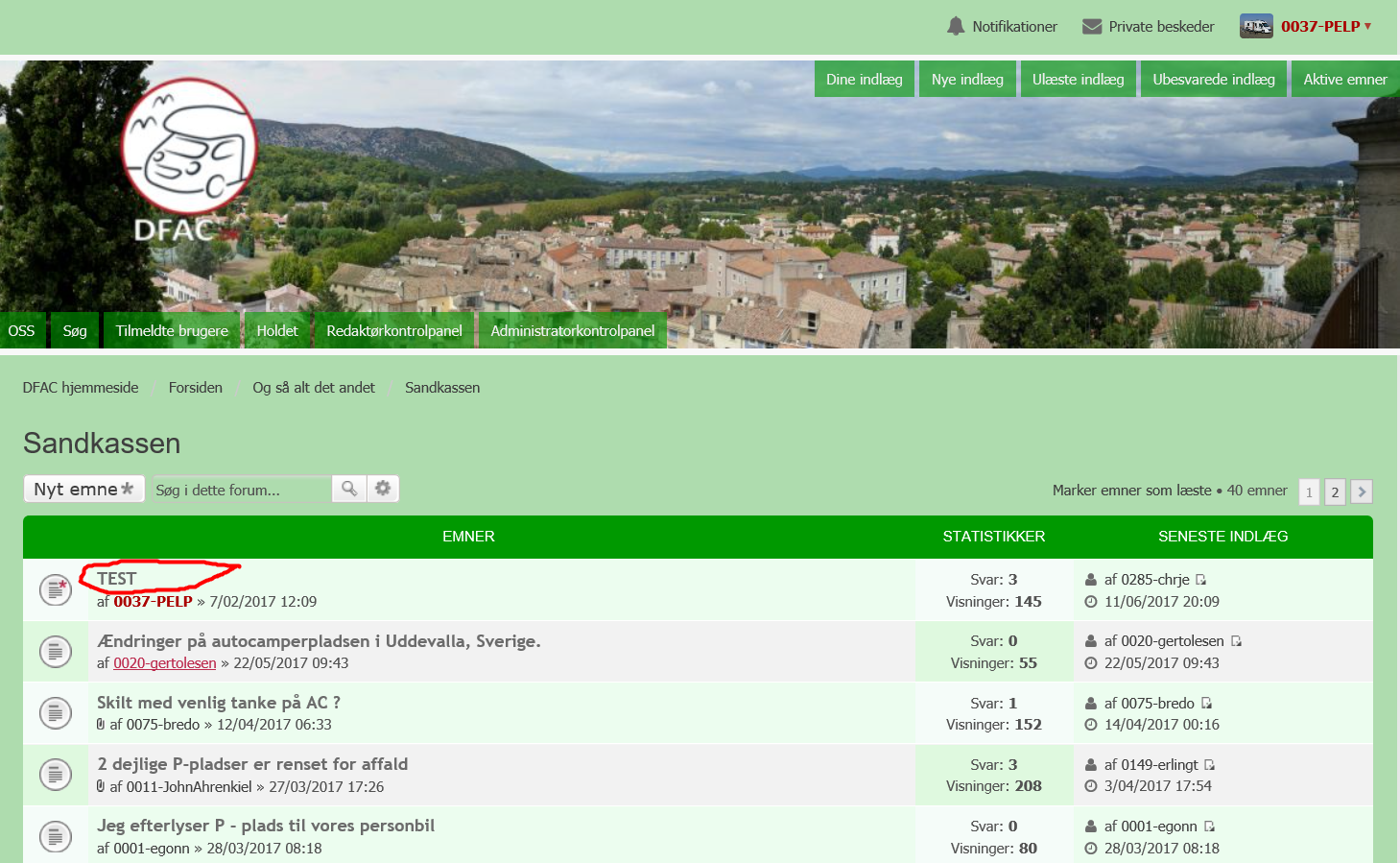Open 2 dejlige P-pladser er renset topic

252,764
